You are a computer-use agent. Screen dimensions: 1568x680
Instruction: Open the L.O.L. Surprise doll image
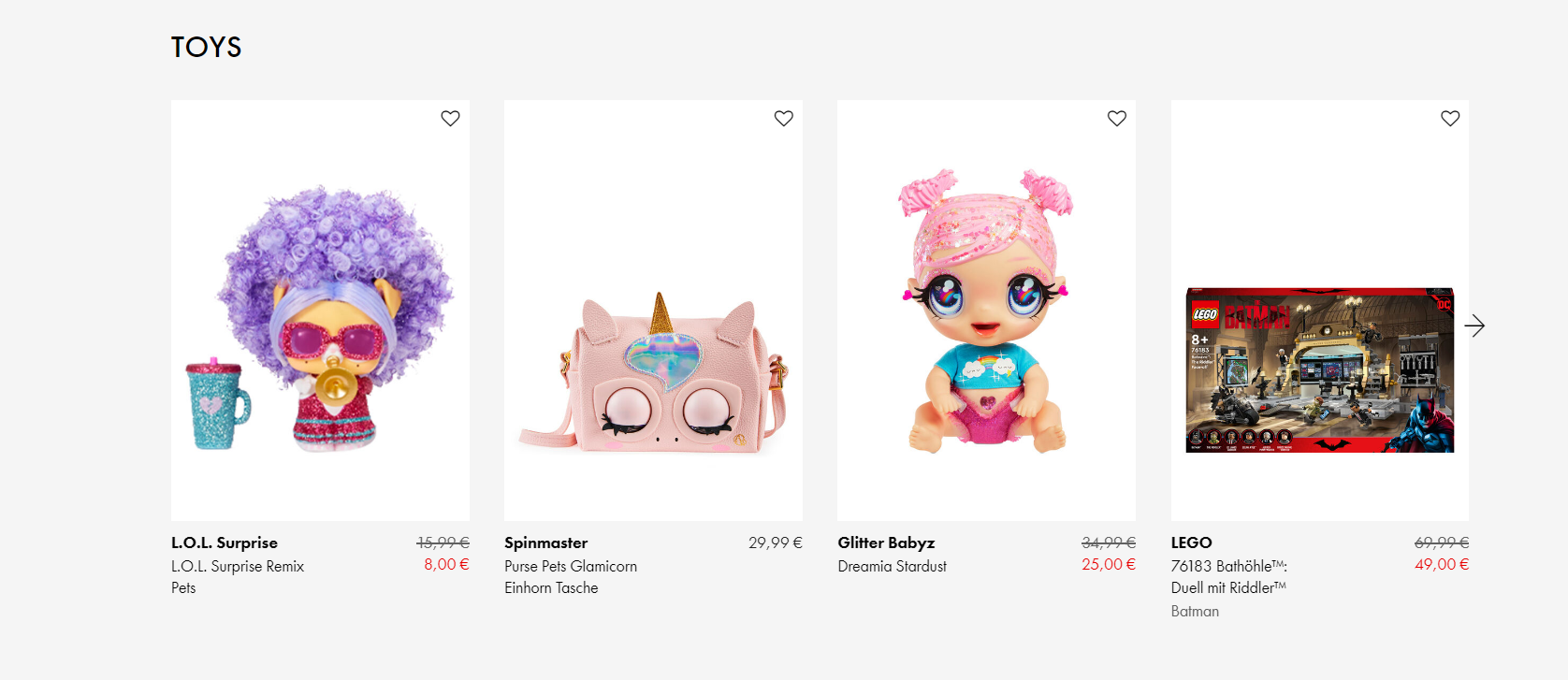click(320, 318)
